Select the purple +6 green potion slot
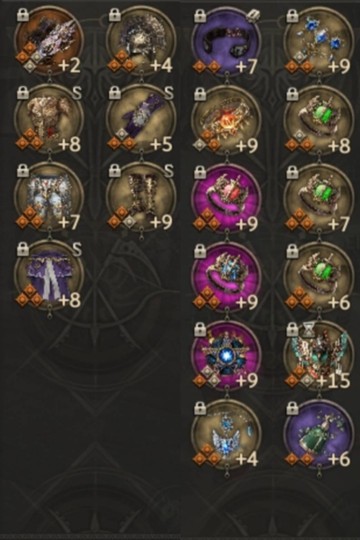 [319, 433]
